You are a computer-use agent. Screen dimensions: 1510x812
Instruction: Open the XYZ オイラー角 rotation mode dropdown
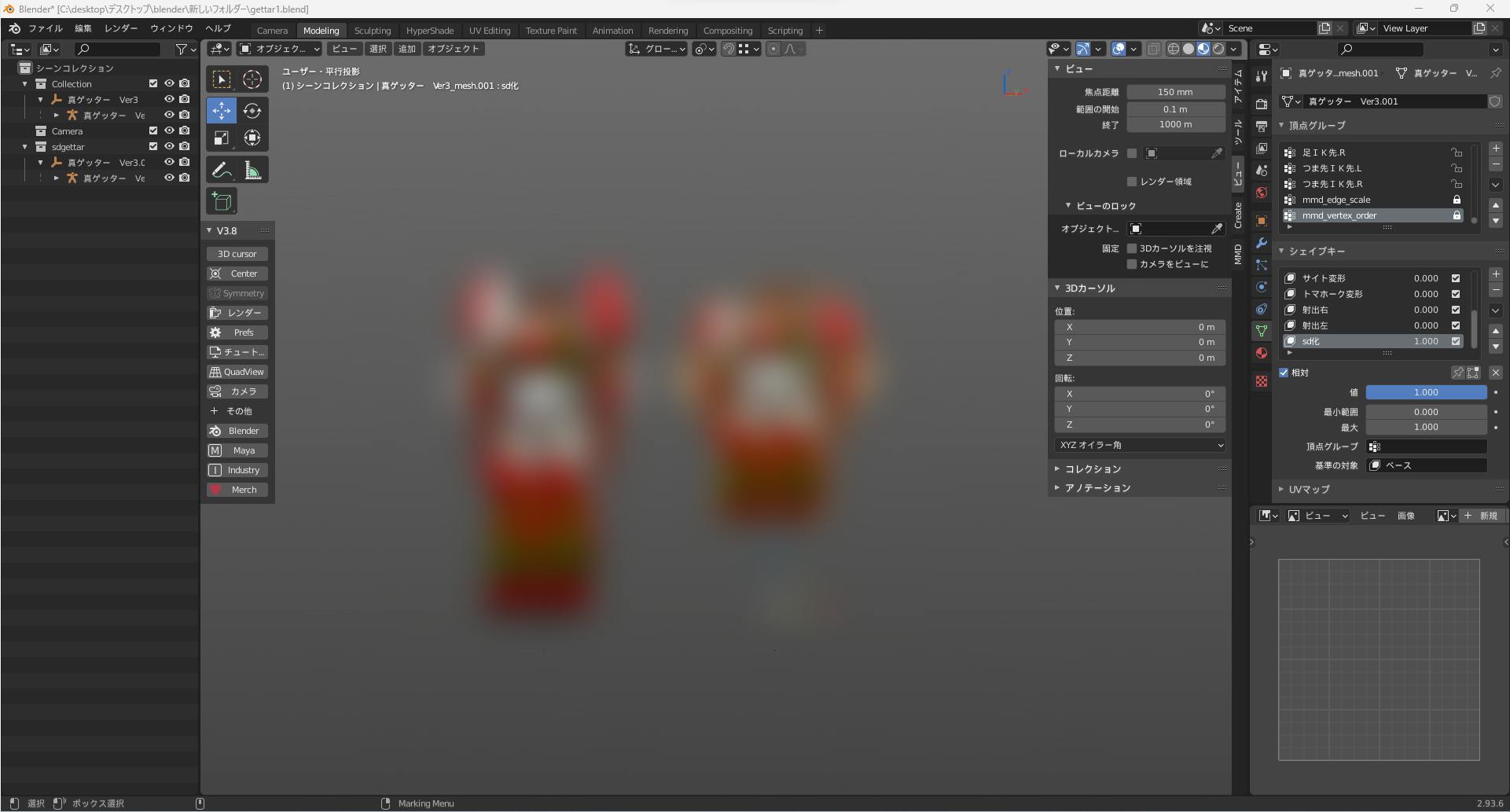coord(1140,445)
